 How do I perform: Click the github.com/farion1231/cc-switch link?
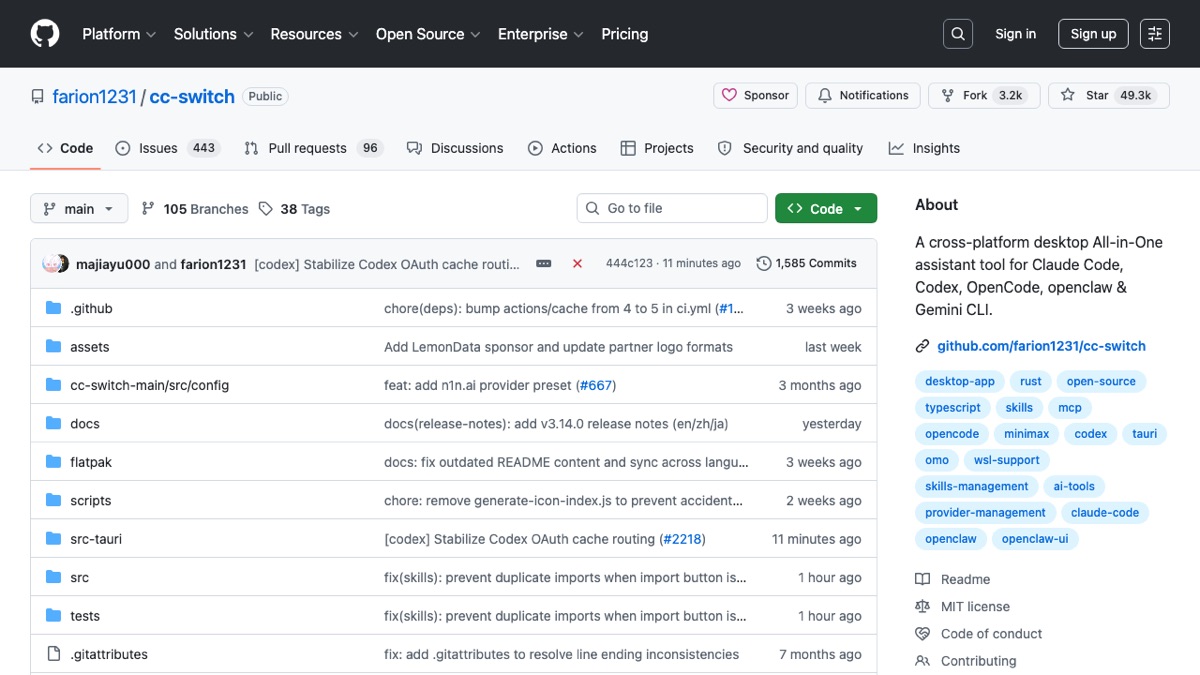[x=1041, y=346]
